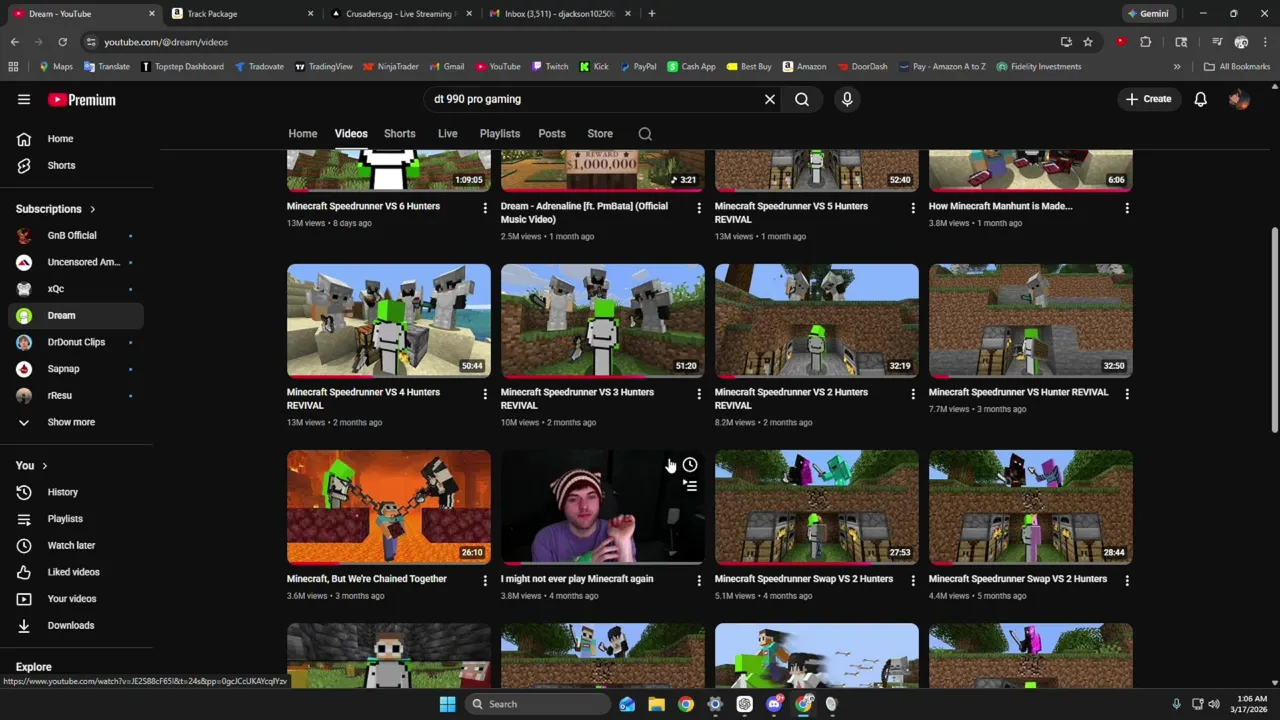
Task: Reload the page in Chrome
Action: point(62,42)
